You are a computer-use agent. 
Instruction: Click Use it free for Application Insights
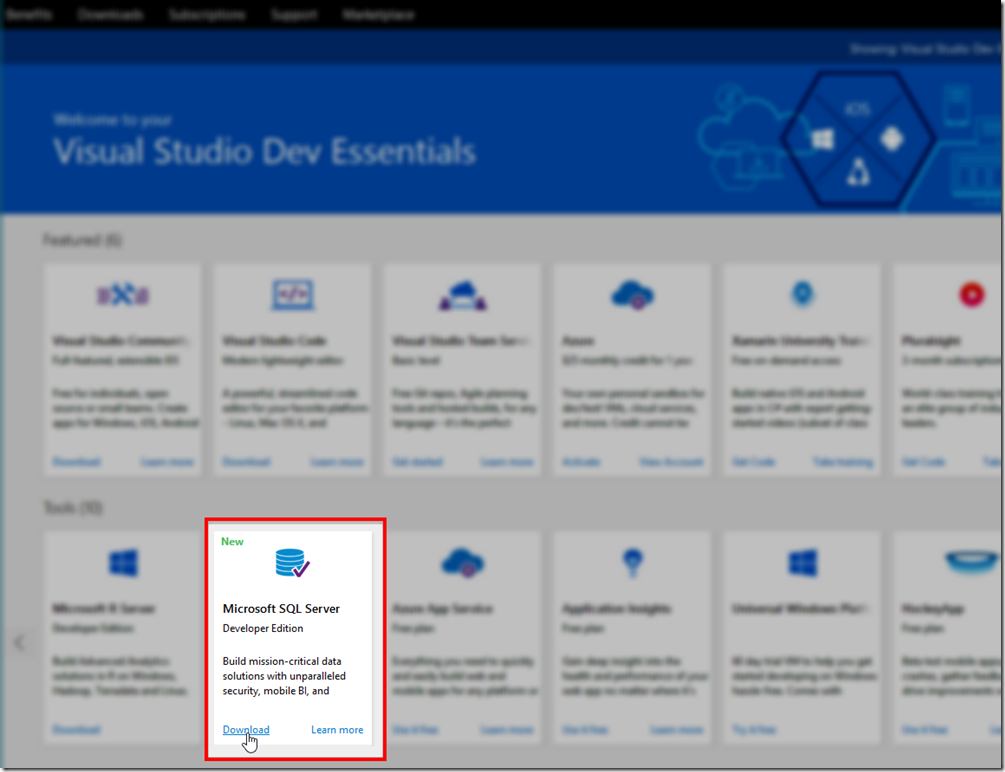point(585,730)
